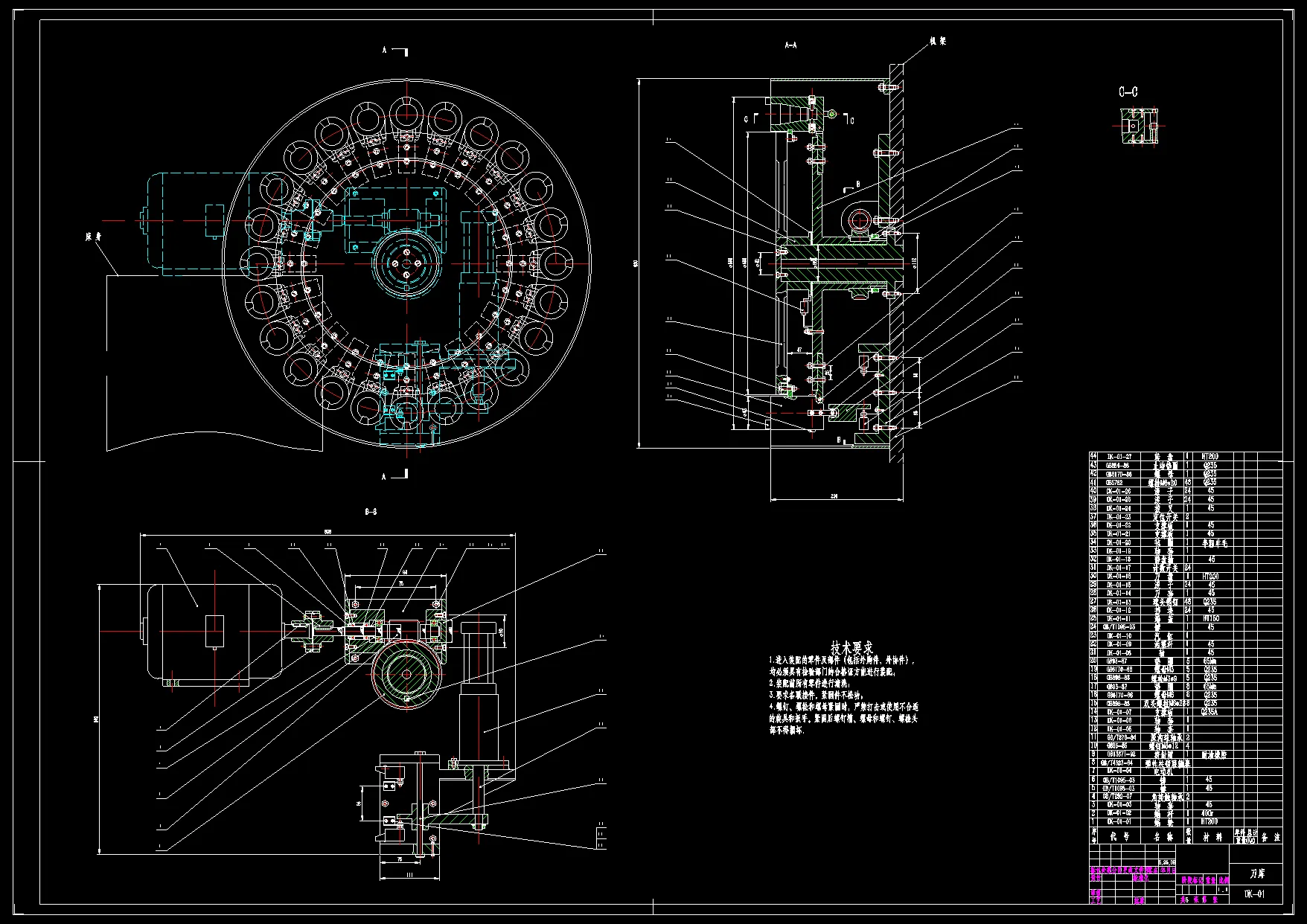Select the C-C section view label

coord(1128,92)
